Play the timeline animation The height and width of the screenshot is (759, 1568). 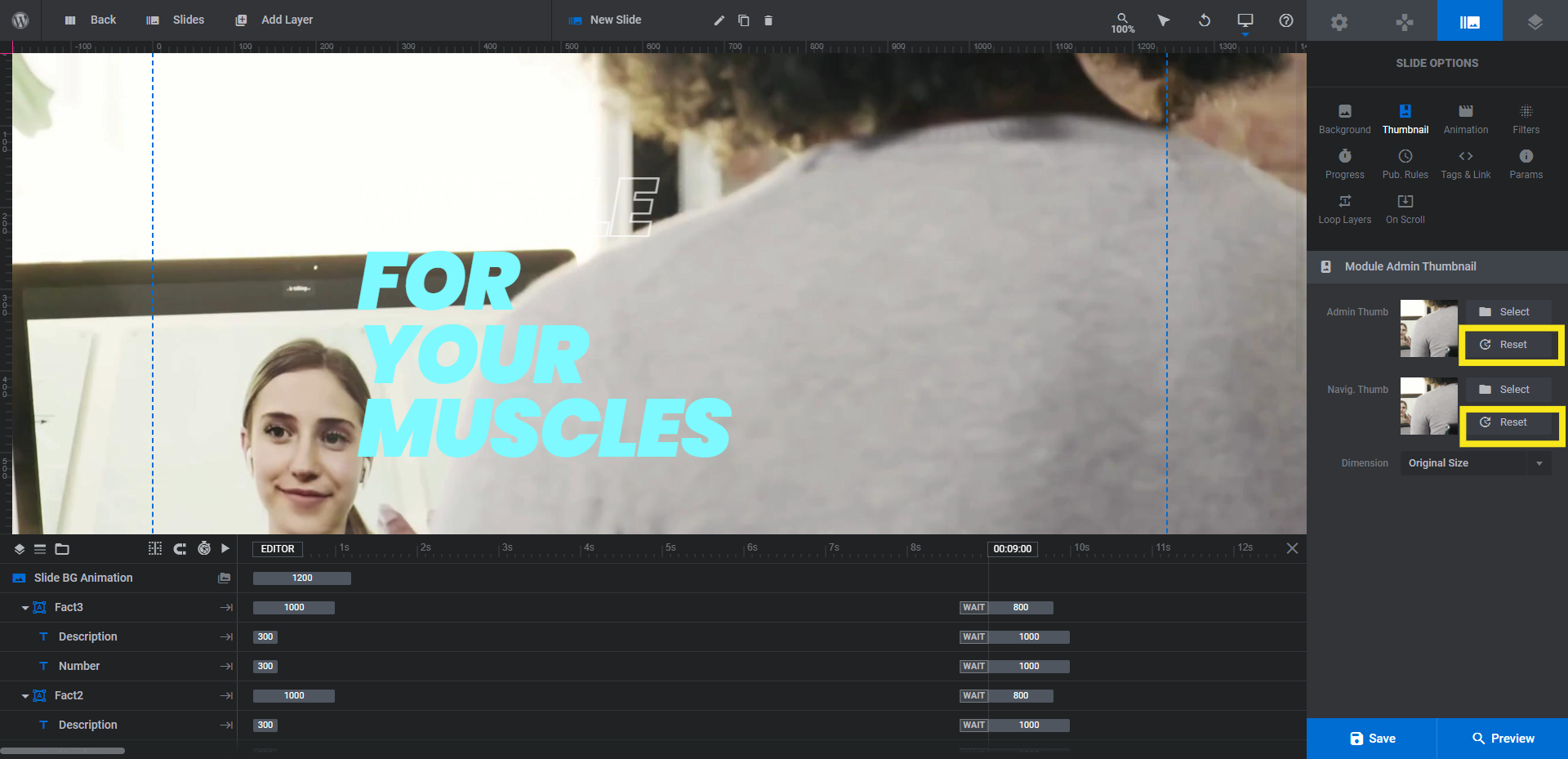pyautogui.click(x=225, y=549)
